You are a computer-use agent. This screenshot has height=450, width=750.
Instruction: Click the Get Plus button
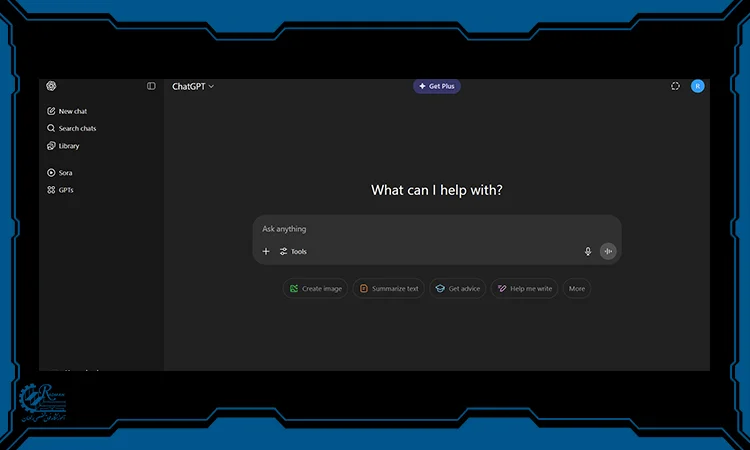point(437,86)
